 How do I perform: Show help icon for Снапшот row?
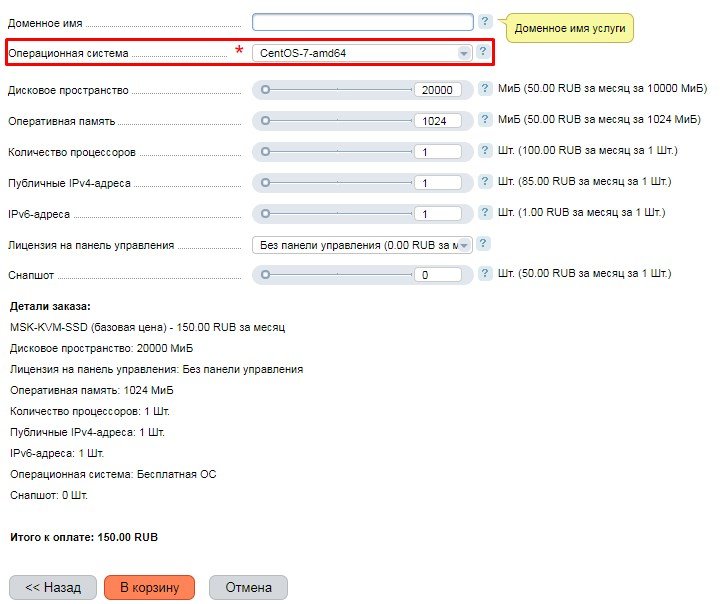484,274
